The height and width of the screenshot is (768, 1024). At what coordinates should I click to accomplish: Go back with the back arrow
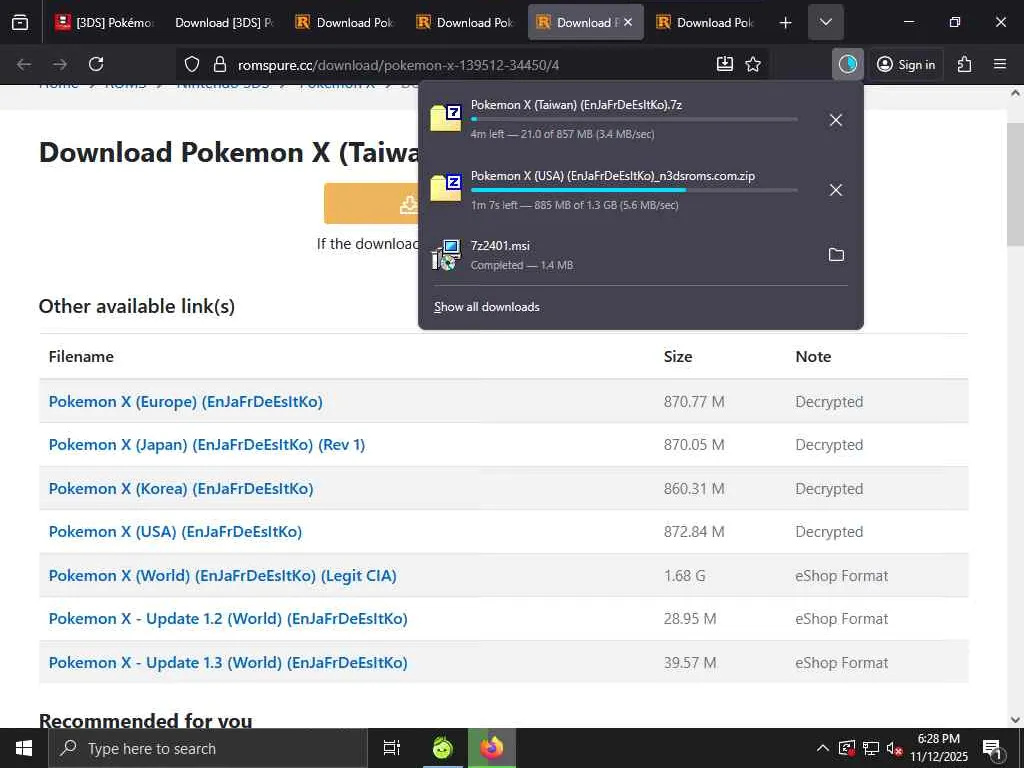coord(24,64)
